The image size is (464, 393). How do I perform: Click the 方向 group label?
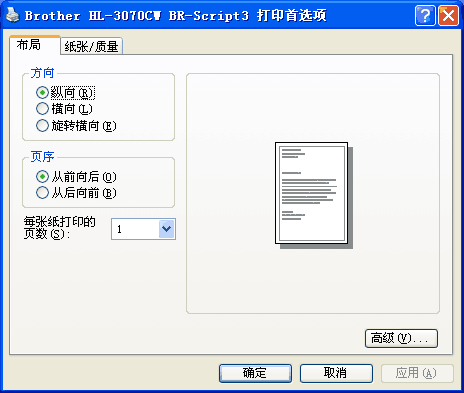(x=42, y=73)
